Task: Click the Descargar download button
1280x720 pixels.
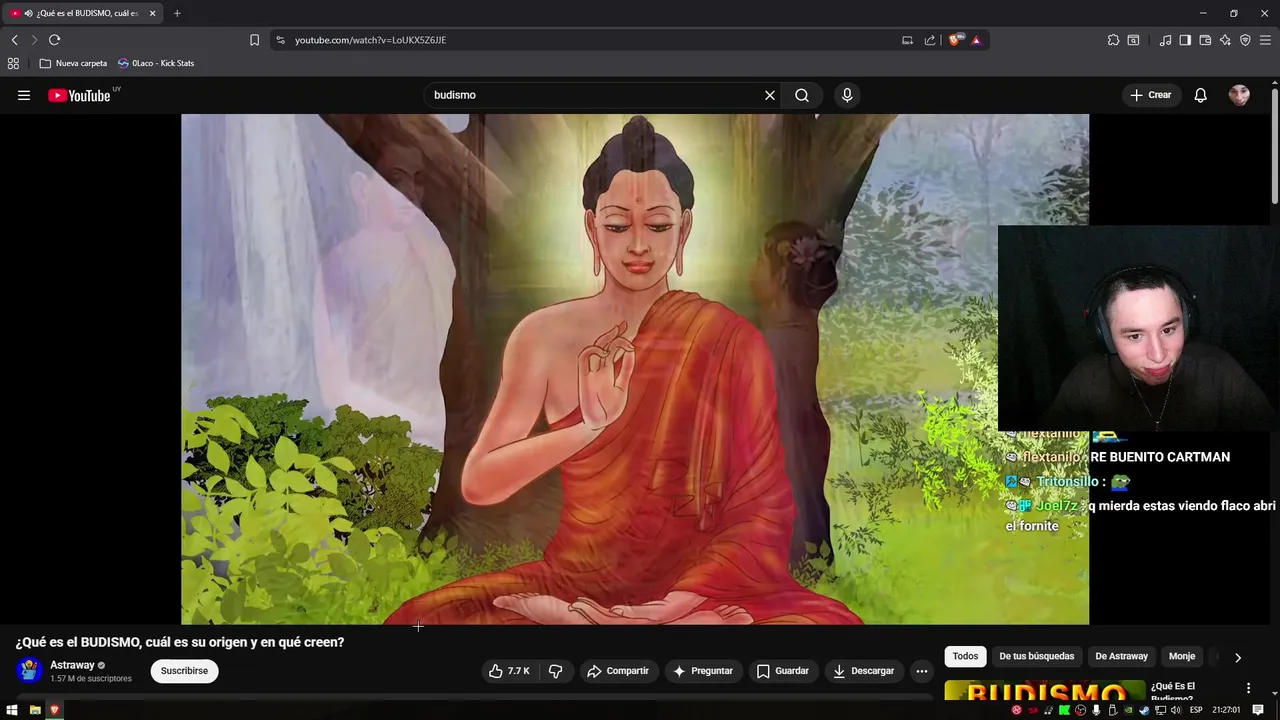Action: (x=864, y=671)
